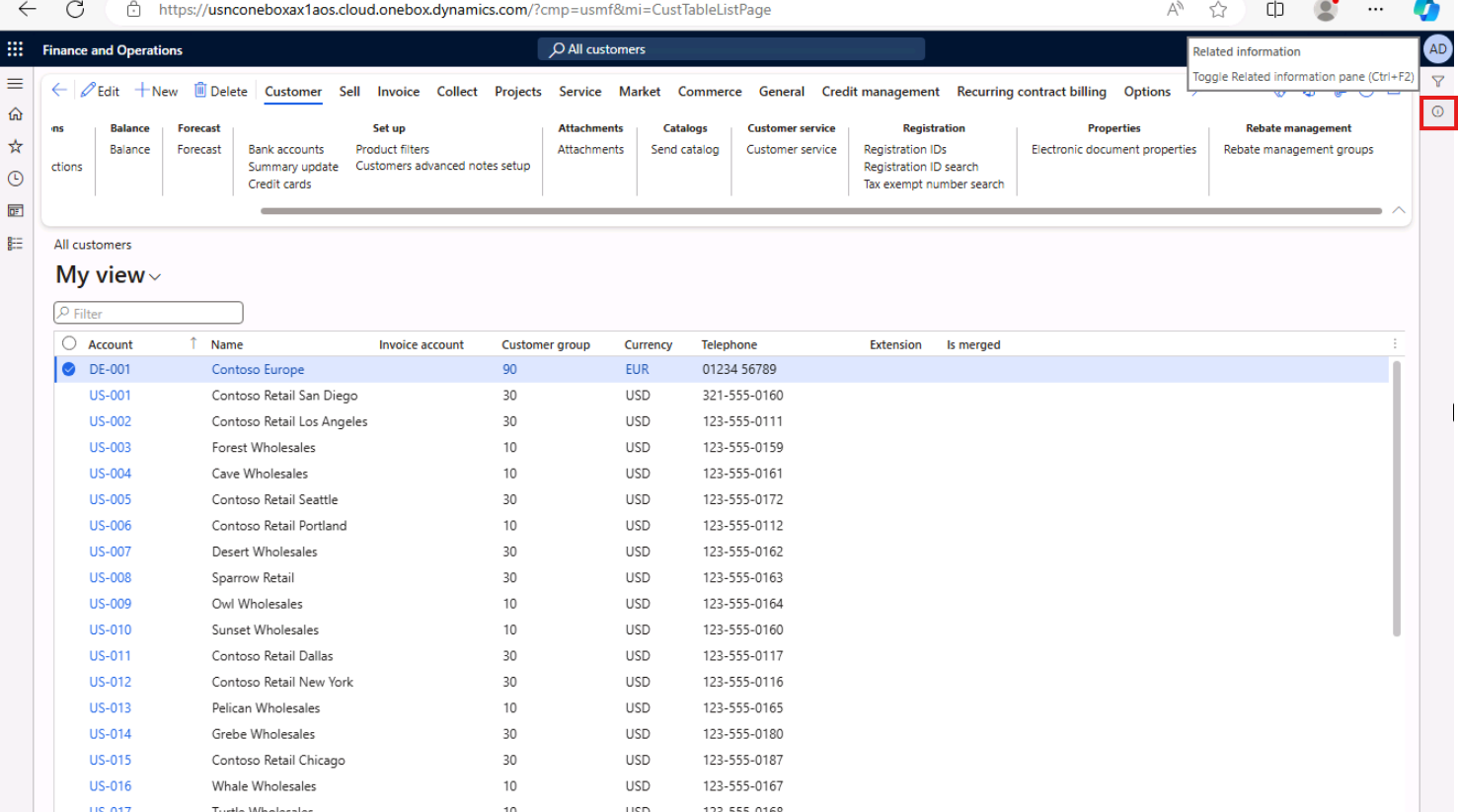Open browser profile icon
1458x812 pixels.
tap(1326, 10)
